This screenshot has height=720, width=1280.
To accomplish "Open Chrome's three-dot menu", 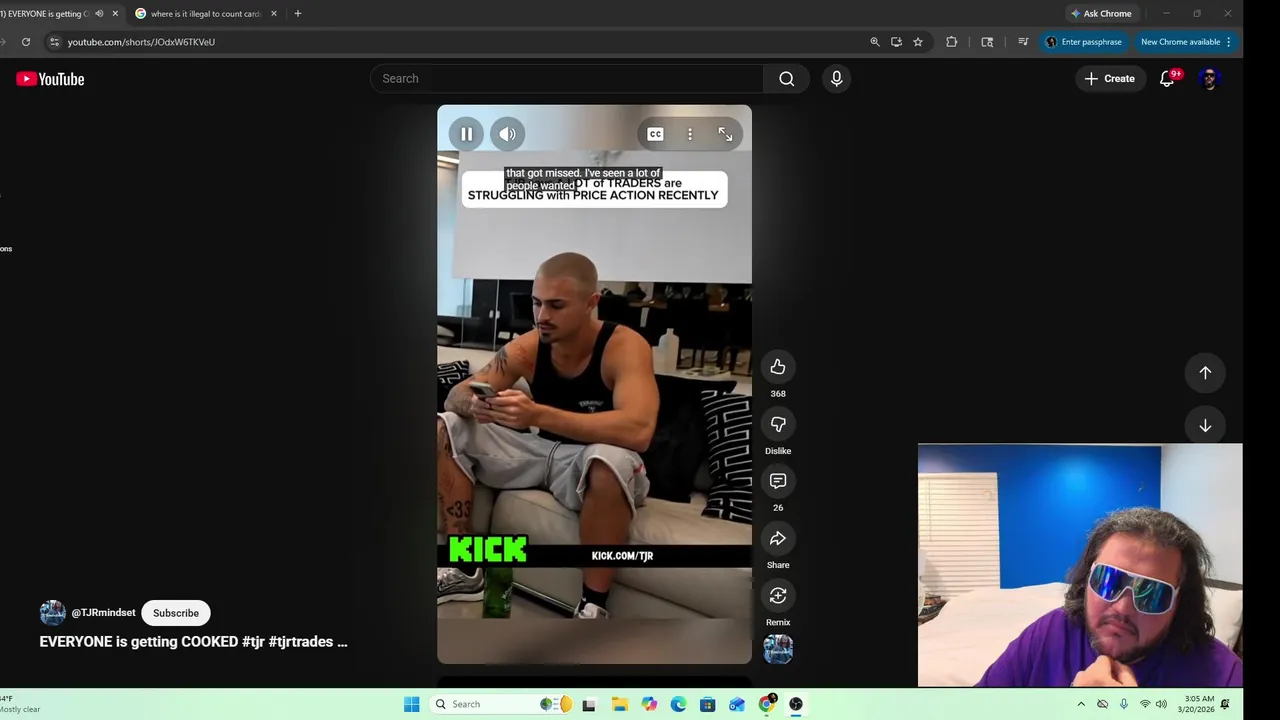I will [1229, 42].
